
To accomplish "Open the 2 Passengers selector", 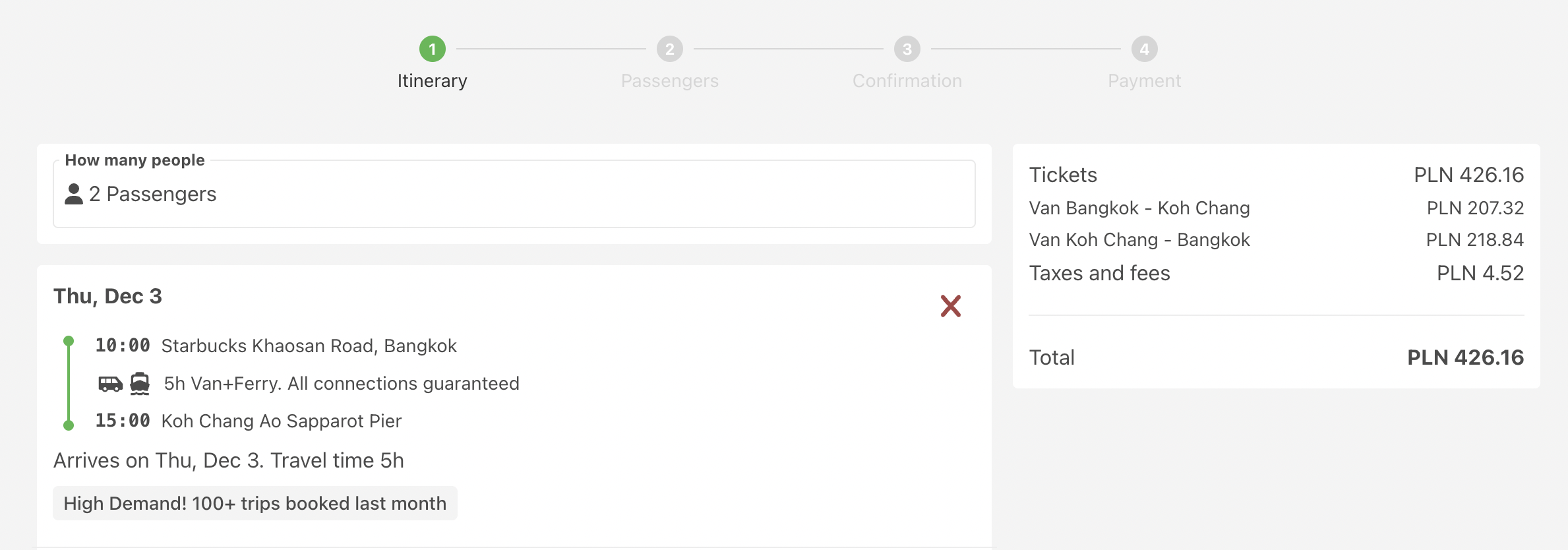I will [x=514, y=194].
